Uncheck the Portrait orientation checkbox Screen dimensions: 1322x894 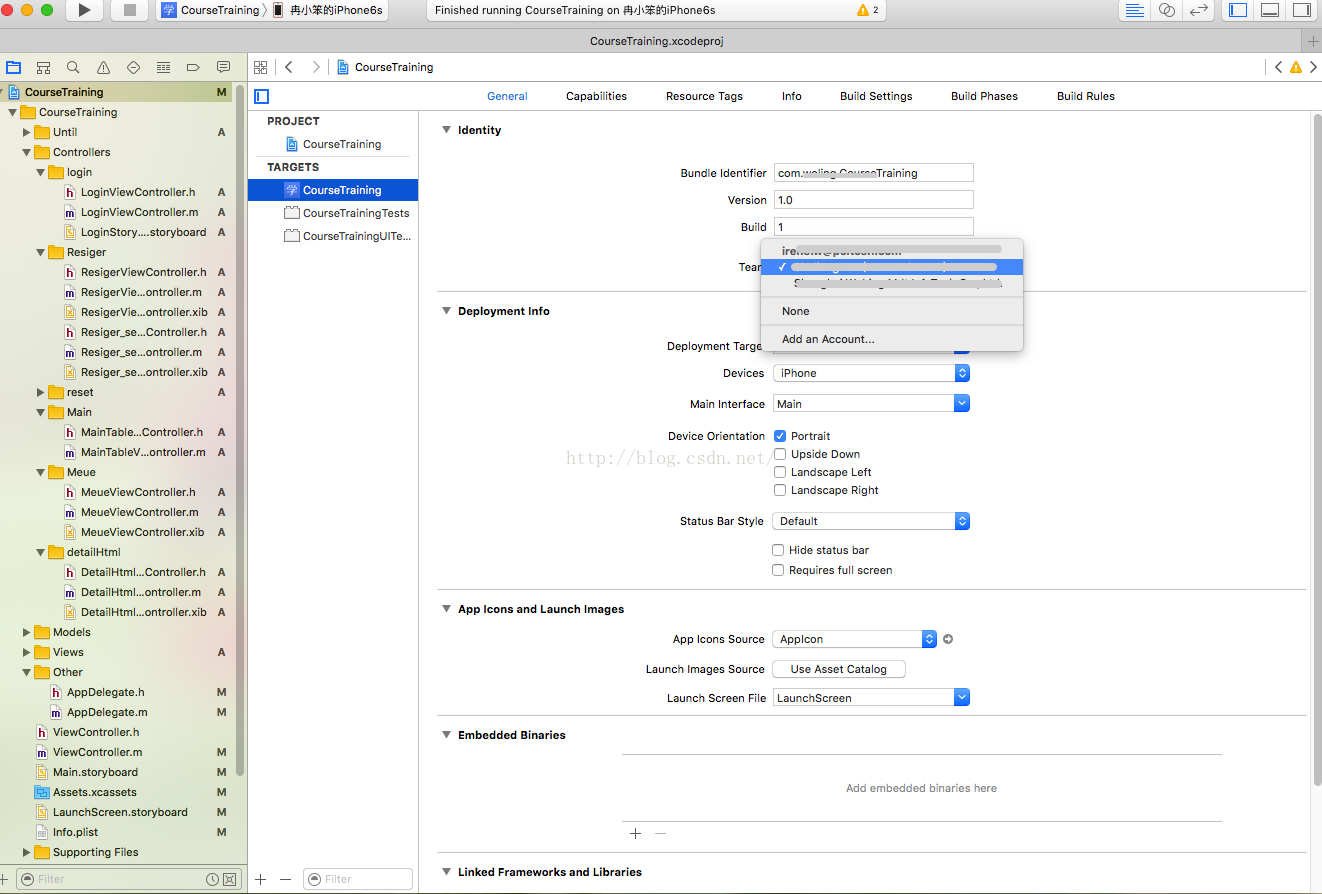(780, 436)
